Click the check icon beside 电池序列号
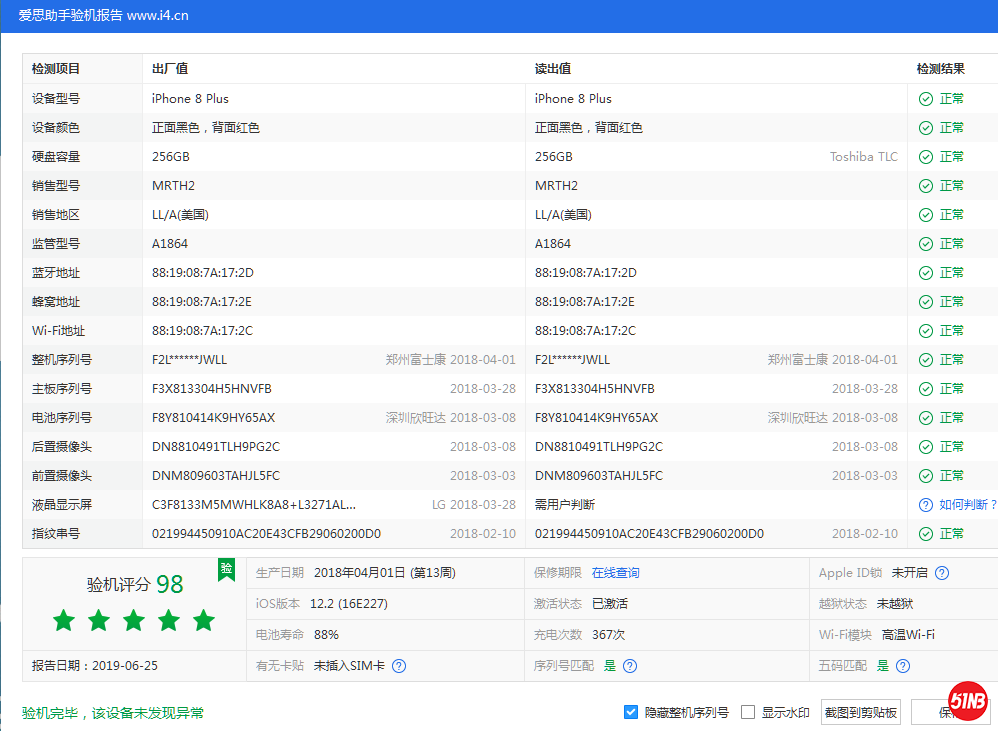The image size is (998, 731). (925, 417)
